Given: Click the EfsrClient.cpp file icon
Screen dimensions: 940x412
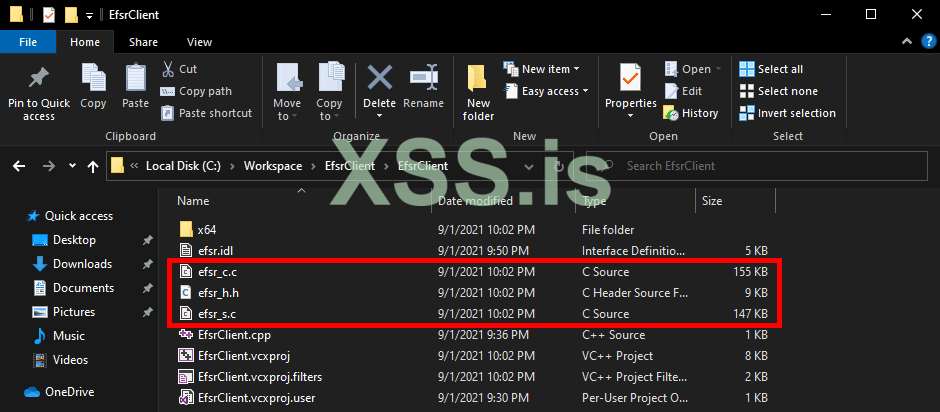Looking at the screenshot, I should click(x=186, y=335).
